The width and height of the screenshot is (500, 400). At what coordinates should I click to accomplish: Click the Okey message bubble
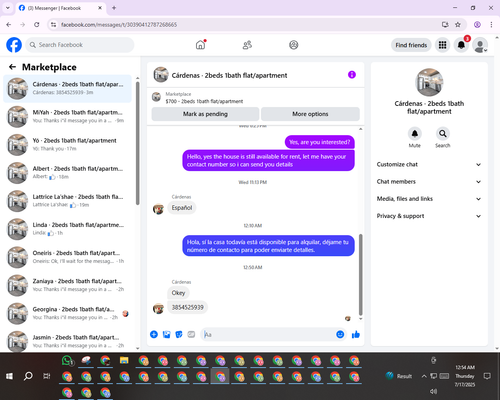[178, 293]
